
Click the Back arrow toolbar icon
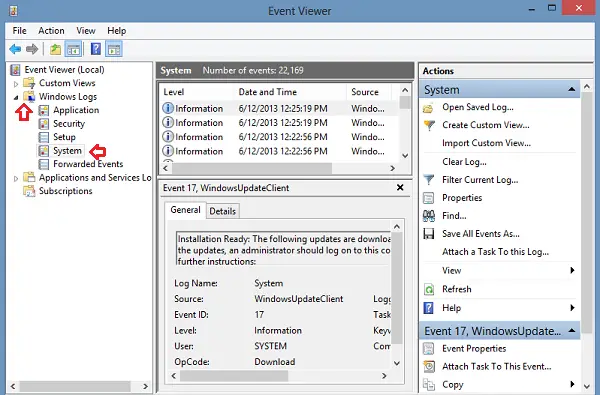pyautogui.click(x=15, y=49)
